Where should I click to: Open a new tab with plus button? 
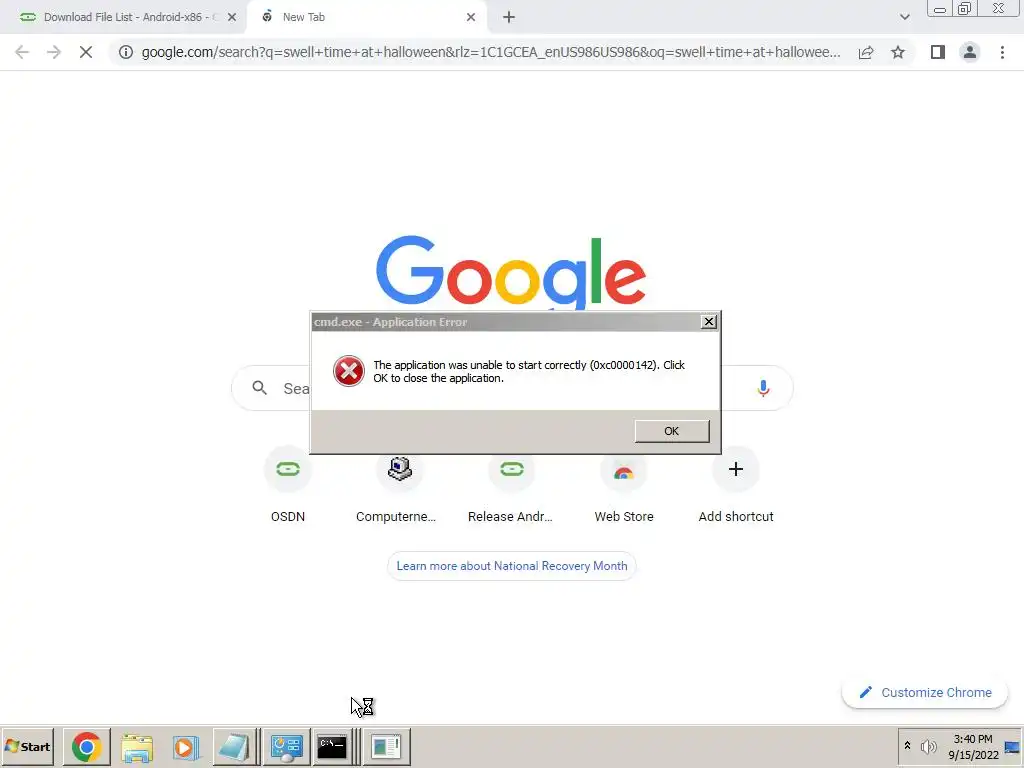pyautogui.click(x=509, y=17)
